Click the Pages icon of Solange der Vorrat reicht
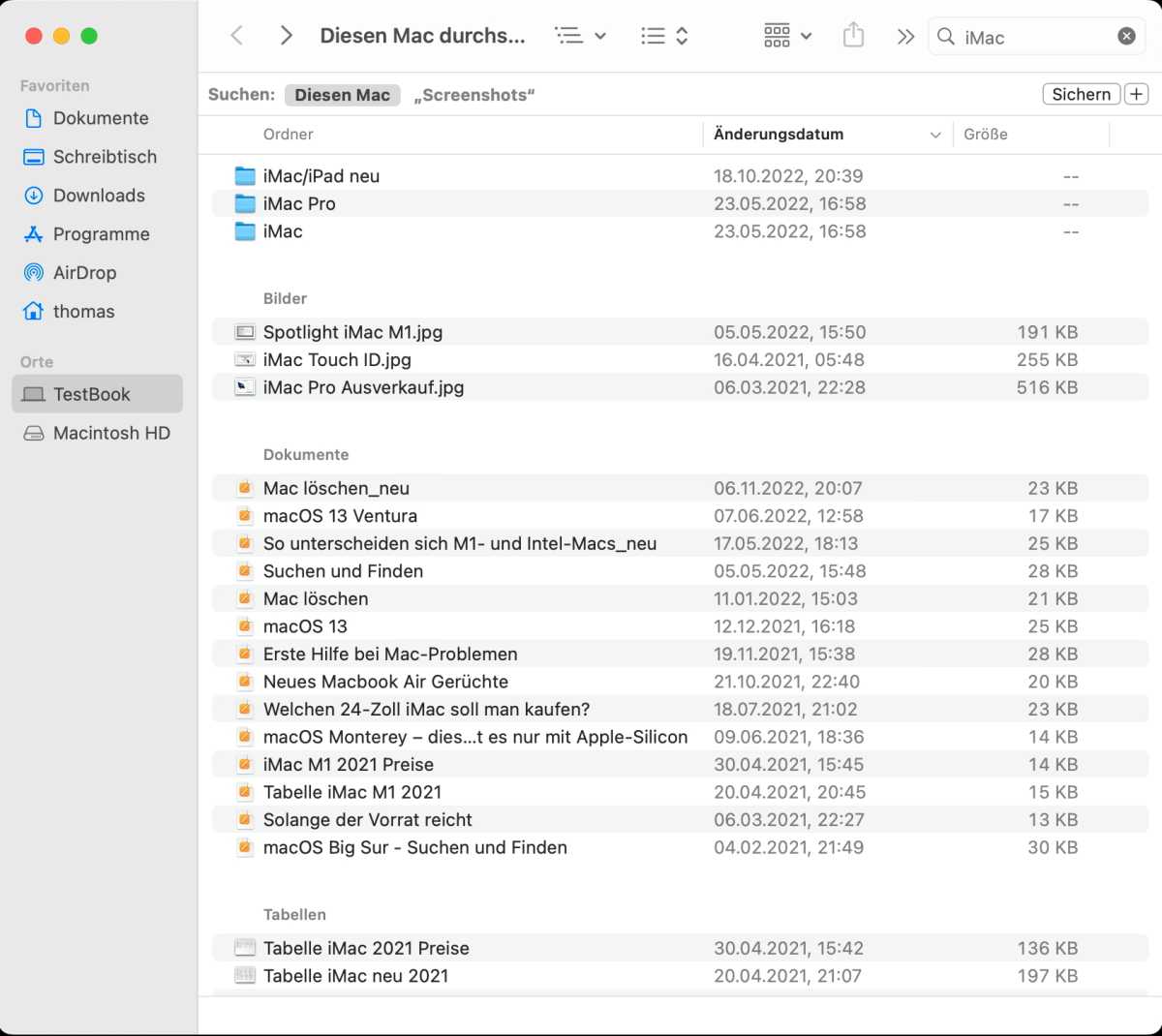Screen dimensions: 1162x1036 point(245,819)
